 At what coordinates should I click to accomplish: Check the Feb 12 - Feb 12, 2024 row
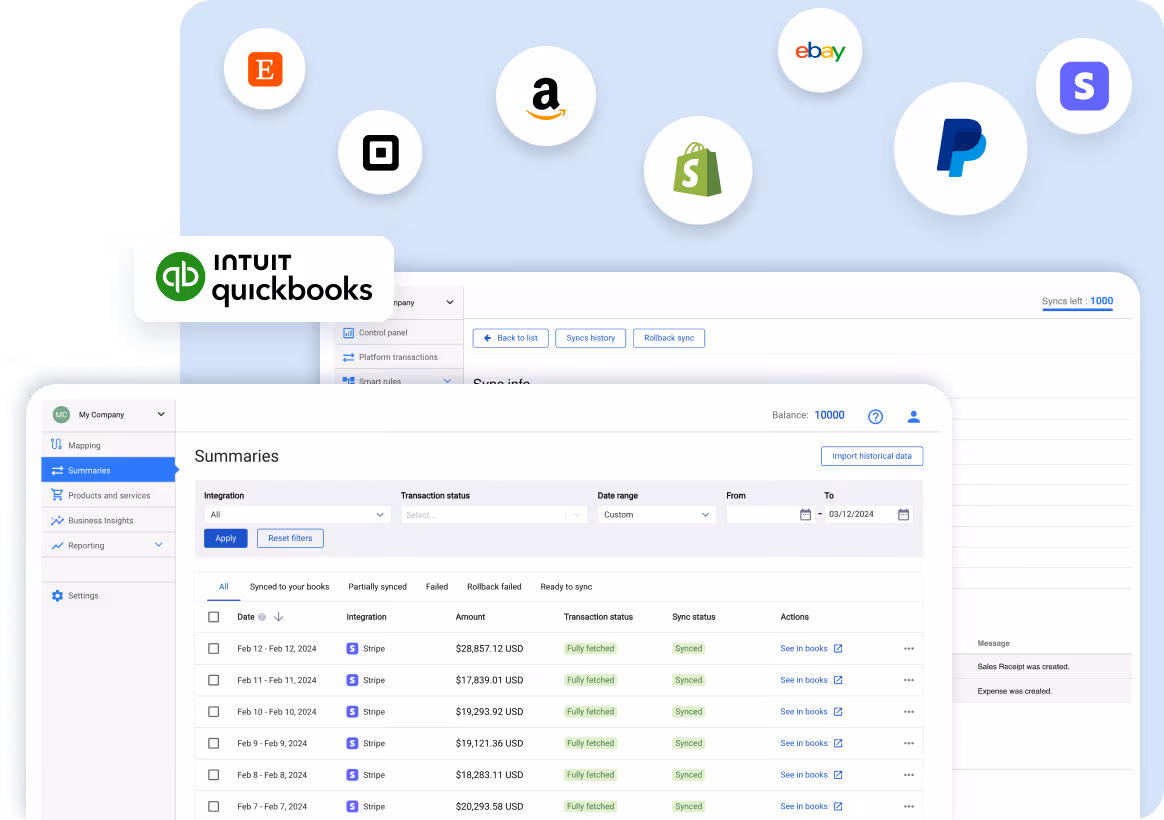214,649
